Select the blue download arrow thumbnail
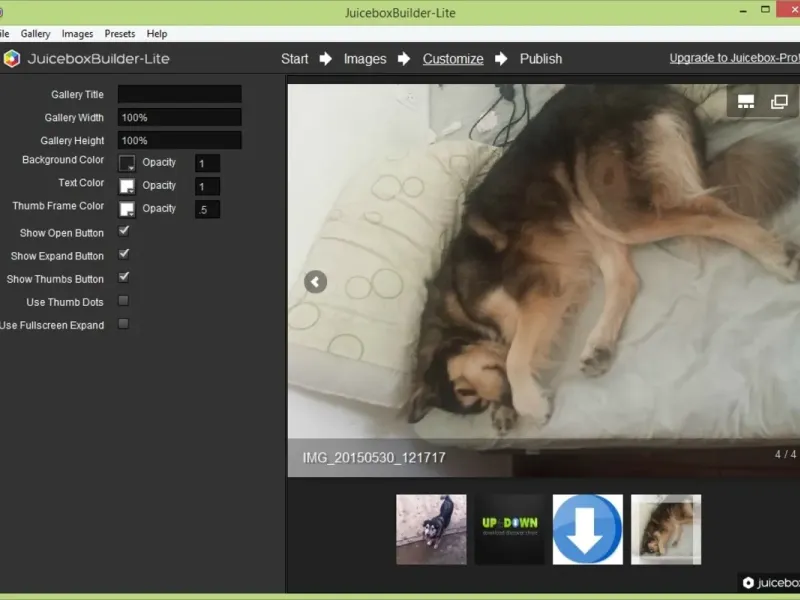Viewport: 800px width, 600px height. tap(588, 530)
